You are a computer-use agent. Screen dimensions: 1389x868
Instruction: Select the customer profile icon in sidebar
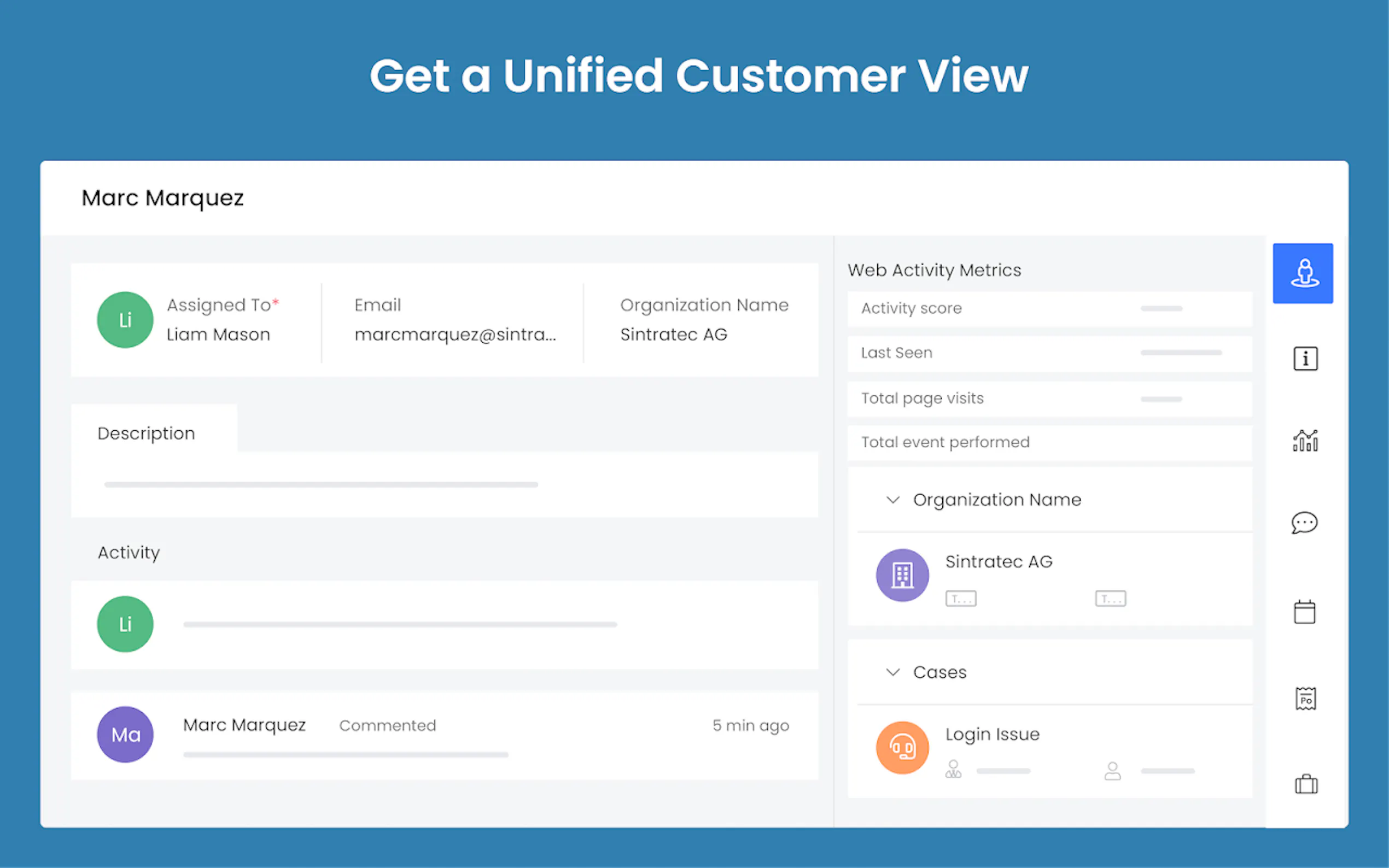coord(1305,273)
